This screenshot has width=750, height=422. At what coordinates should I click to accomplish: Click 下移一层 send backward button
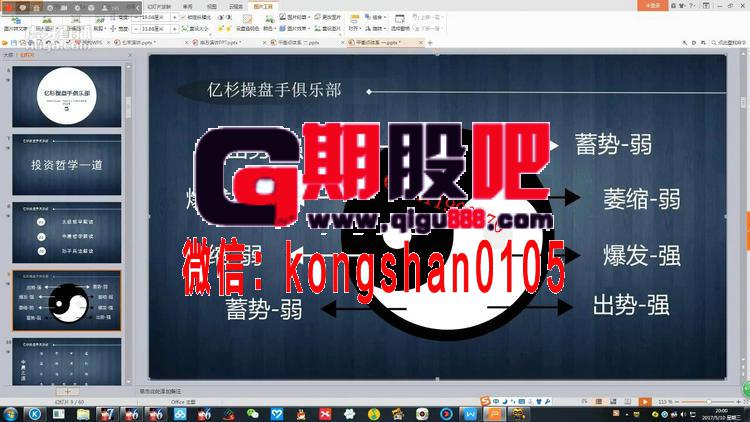tap(429, 29)
